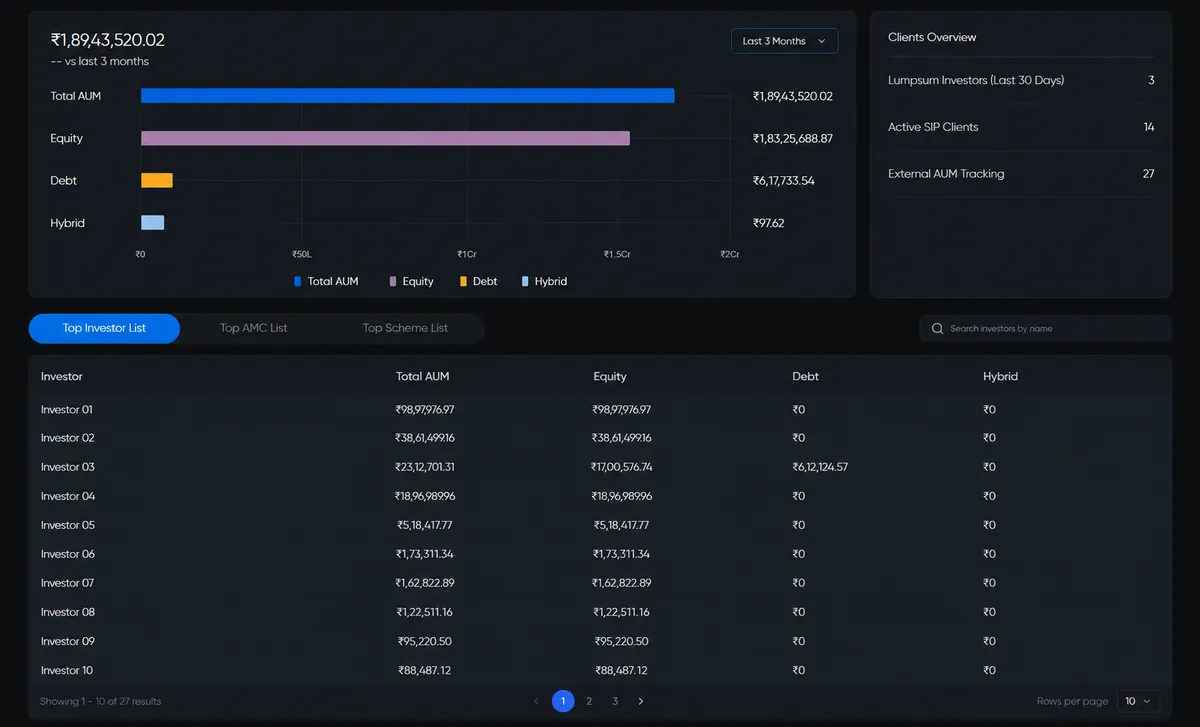Click the search investors by name field
The height and width of the screenshot is (727, 1200).
1045,328
